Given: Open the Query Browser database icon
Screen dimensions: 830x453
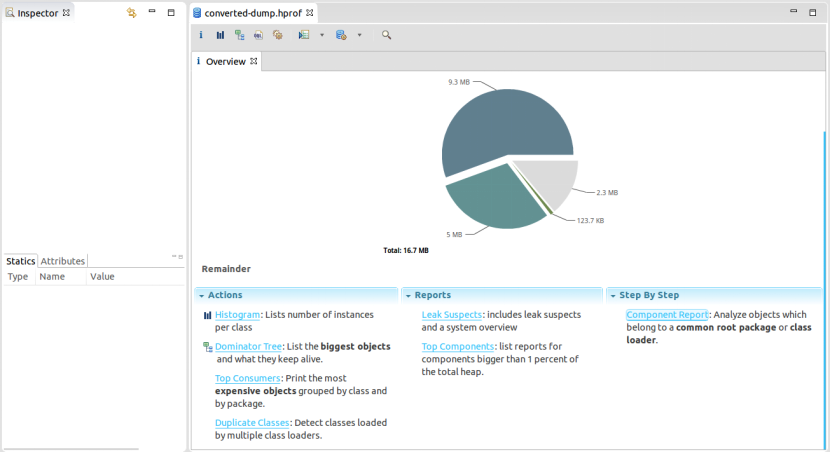Looking at the screenshot, I should point(341,35).
